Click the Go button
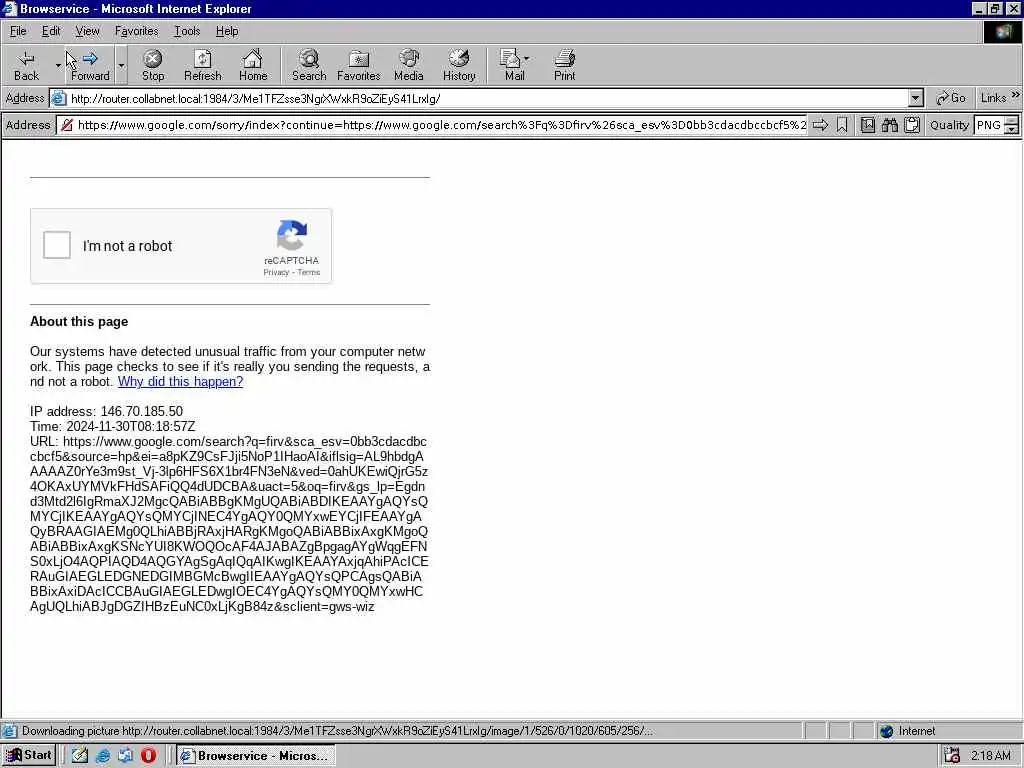The height and width of the screenshot is (768, 1024). (950, 98)
